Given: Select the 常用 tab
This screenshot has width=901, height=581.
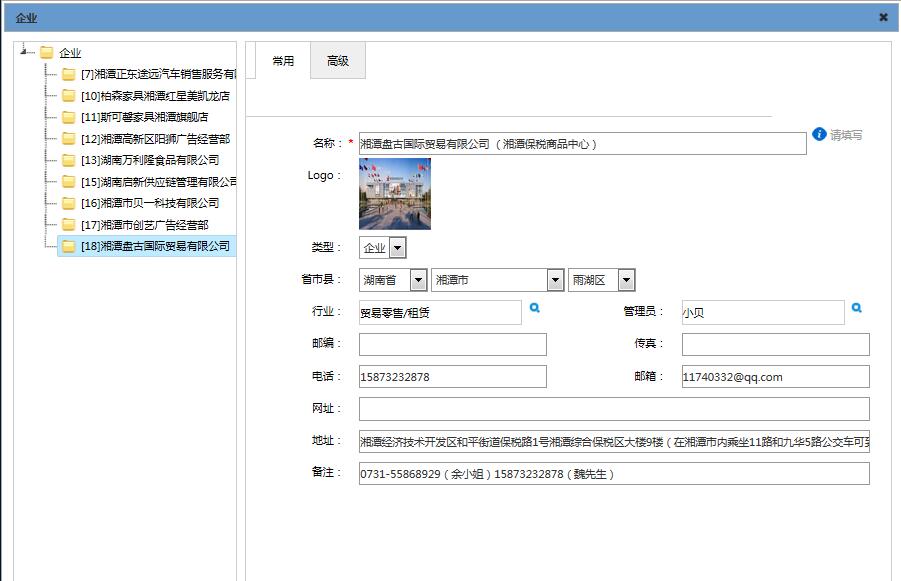Looking at the screenshot, I should click(283, 61).
